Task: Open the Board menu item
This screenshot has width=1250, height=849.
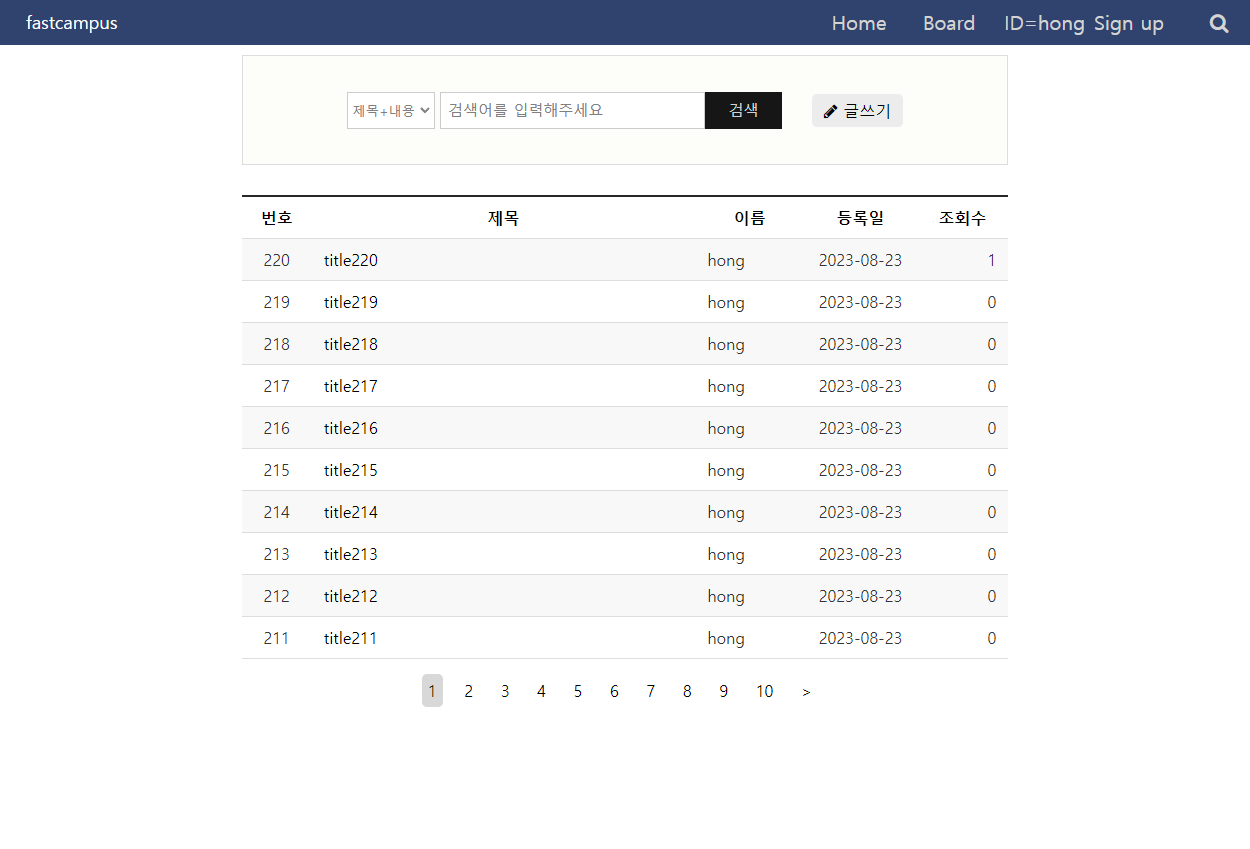Action: (x=949, y=23)
